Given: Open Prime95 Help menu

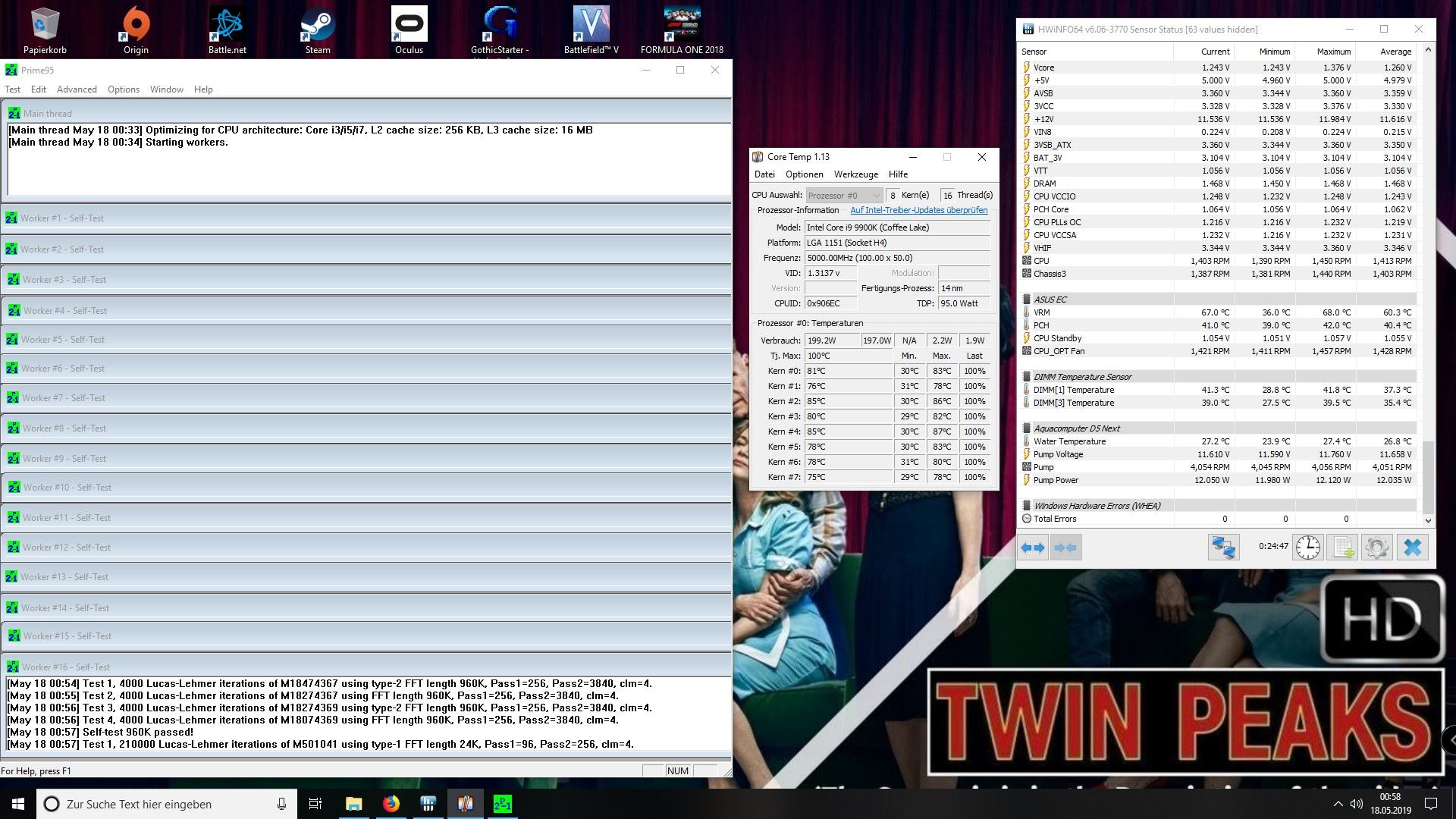Looking at the screenshot, I should tap(203, 89).
